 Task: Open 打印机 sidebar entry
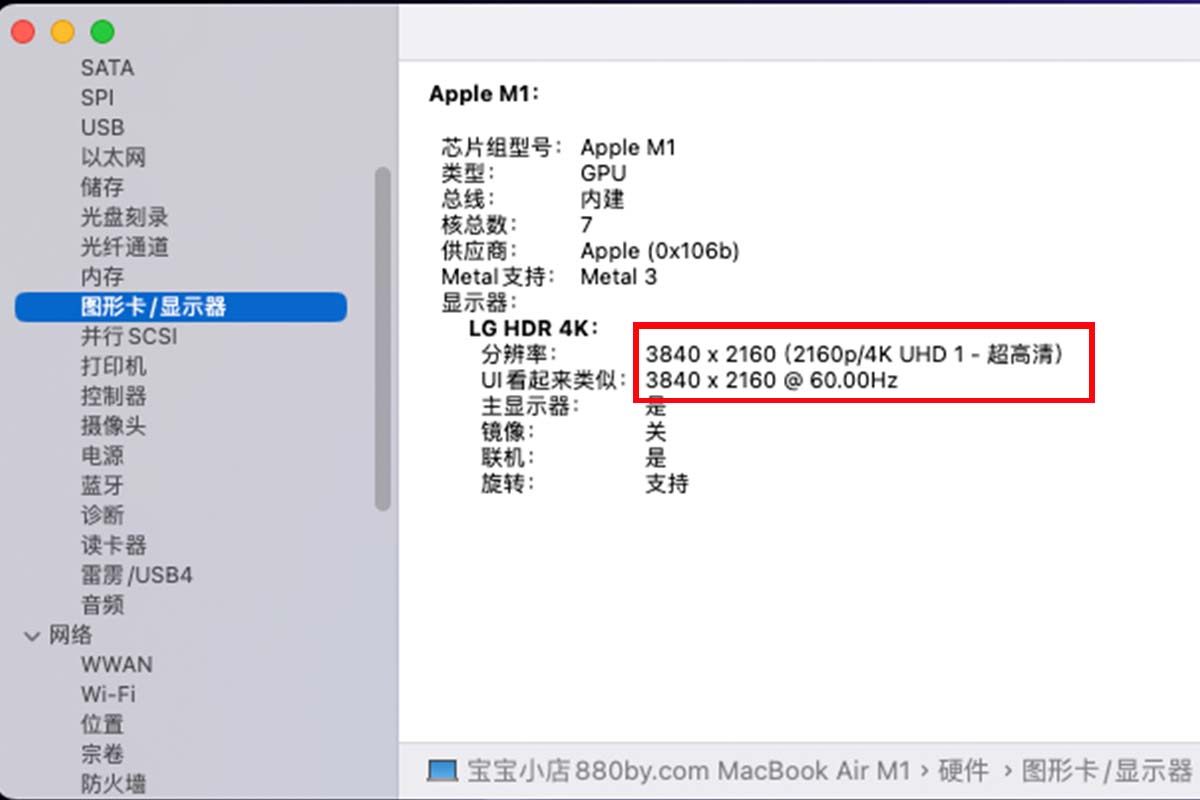point(114,366)
